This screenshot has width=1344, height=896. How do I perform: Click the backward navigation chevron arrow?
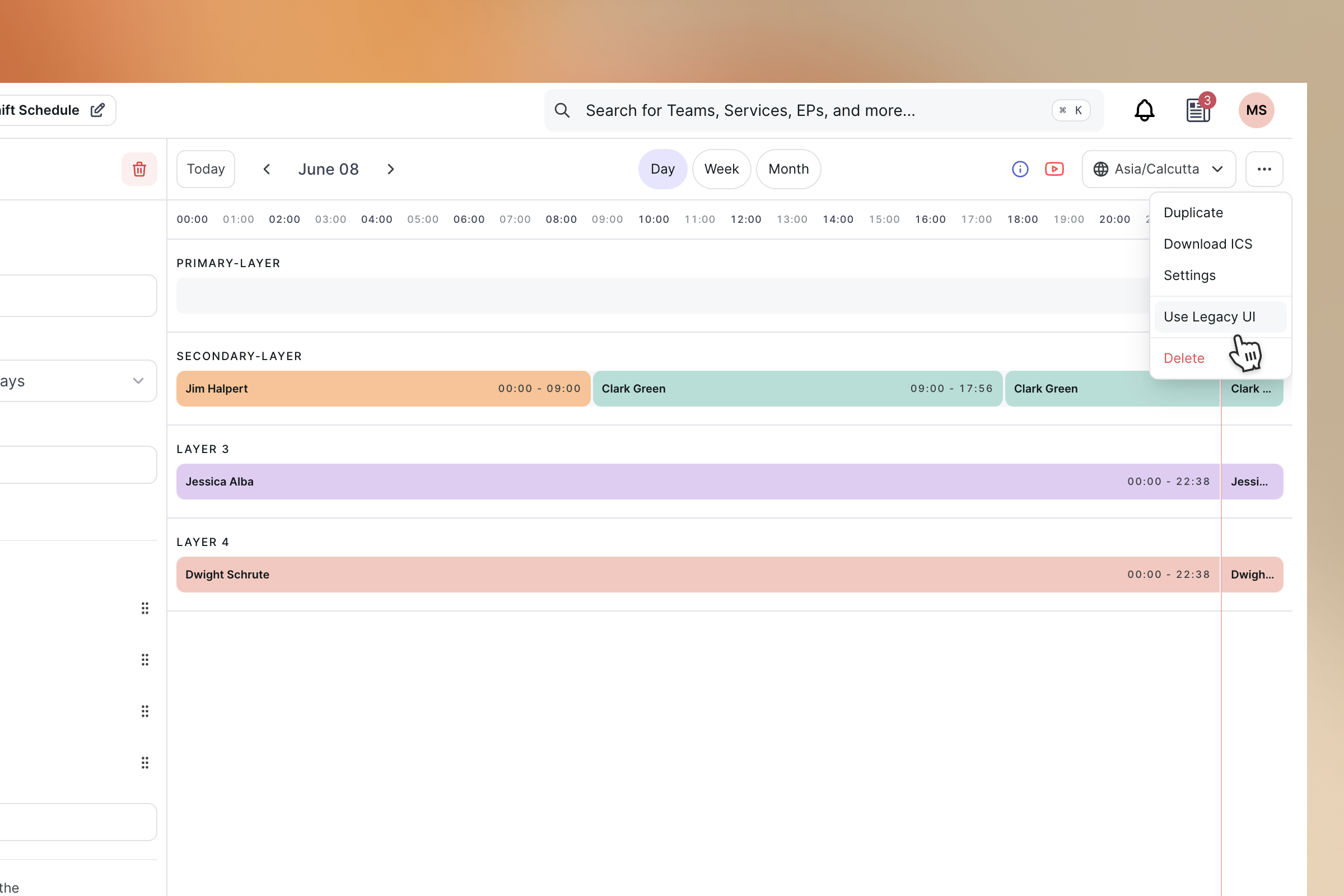(267, 169)
